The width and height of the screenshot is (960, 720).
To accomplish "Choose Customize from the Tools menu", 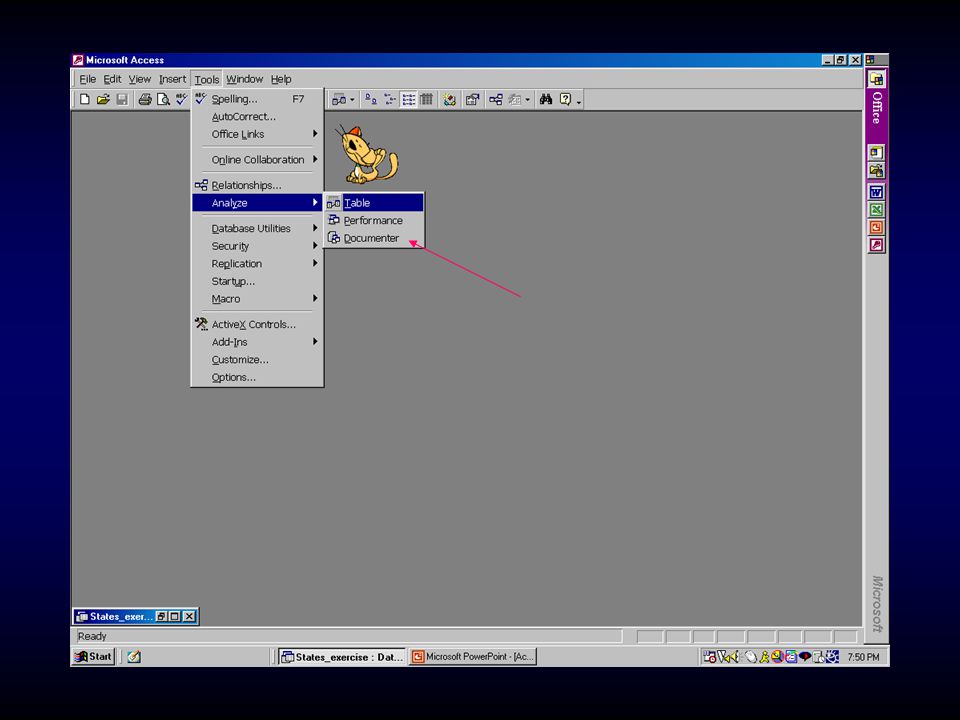I will click(x=257, y=360).
